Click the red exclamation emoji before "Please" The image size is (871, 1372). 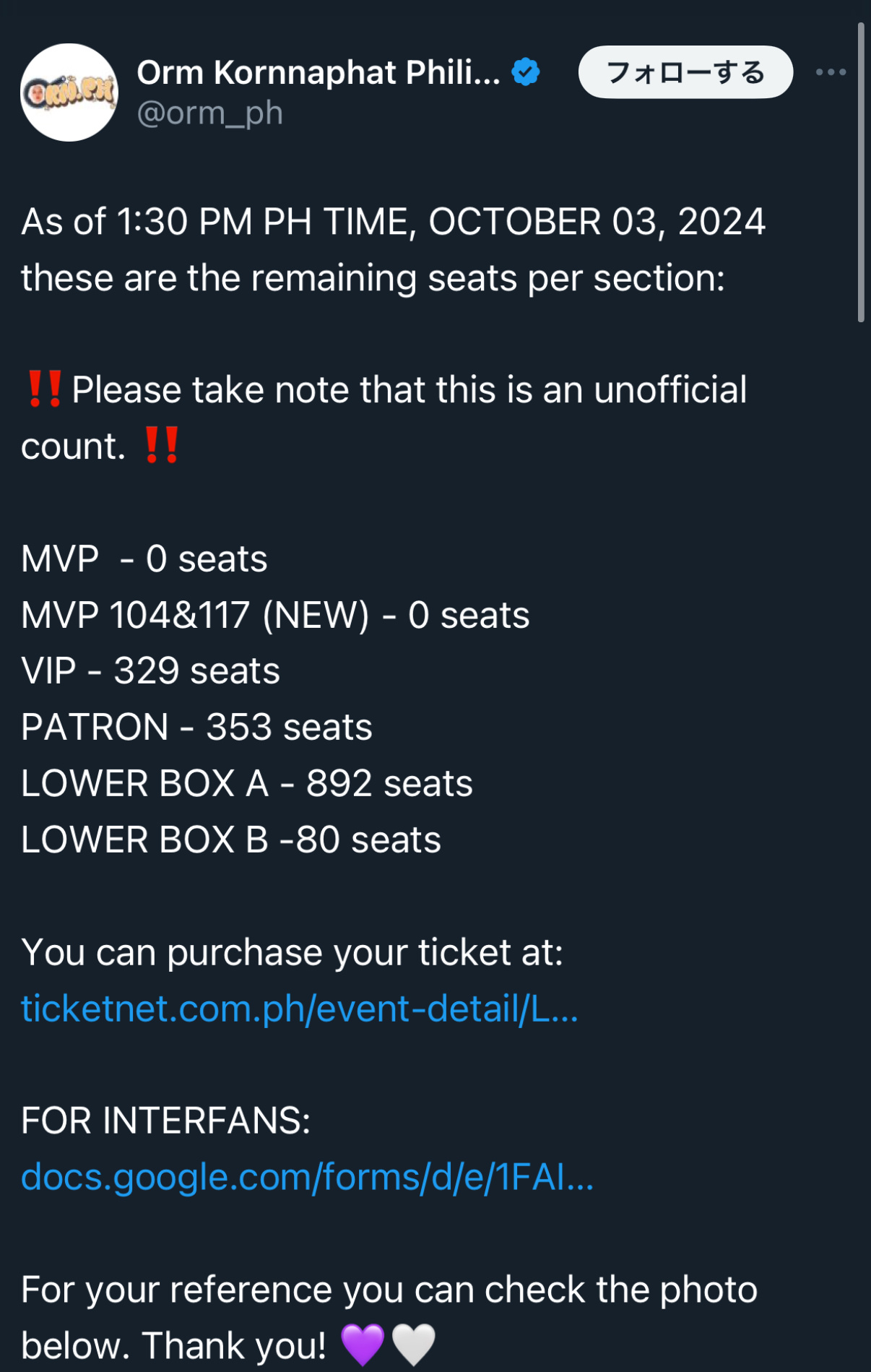click(x=45, y=389)
